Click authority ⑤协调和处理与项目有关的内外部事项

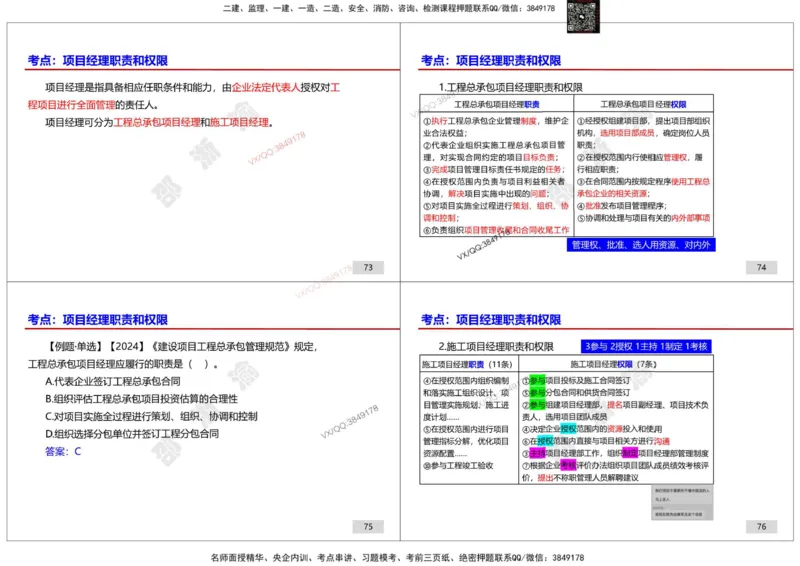(643, 218)
